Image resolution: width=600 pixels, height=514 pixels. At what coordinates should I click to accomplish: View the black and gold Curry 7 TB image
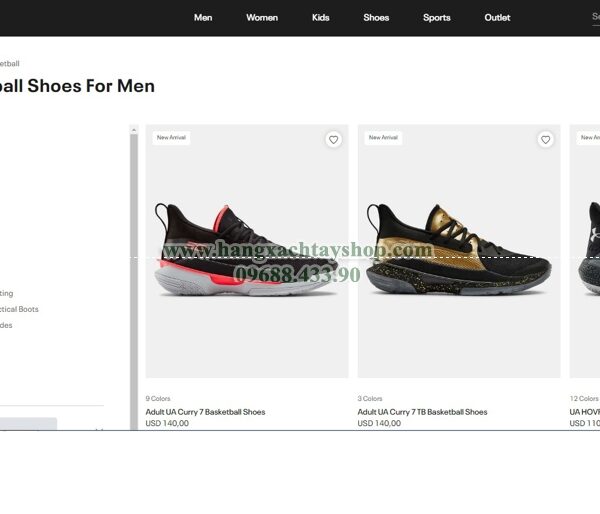pyautogui.click(x=459, y=251)
